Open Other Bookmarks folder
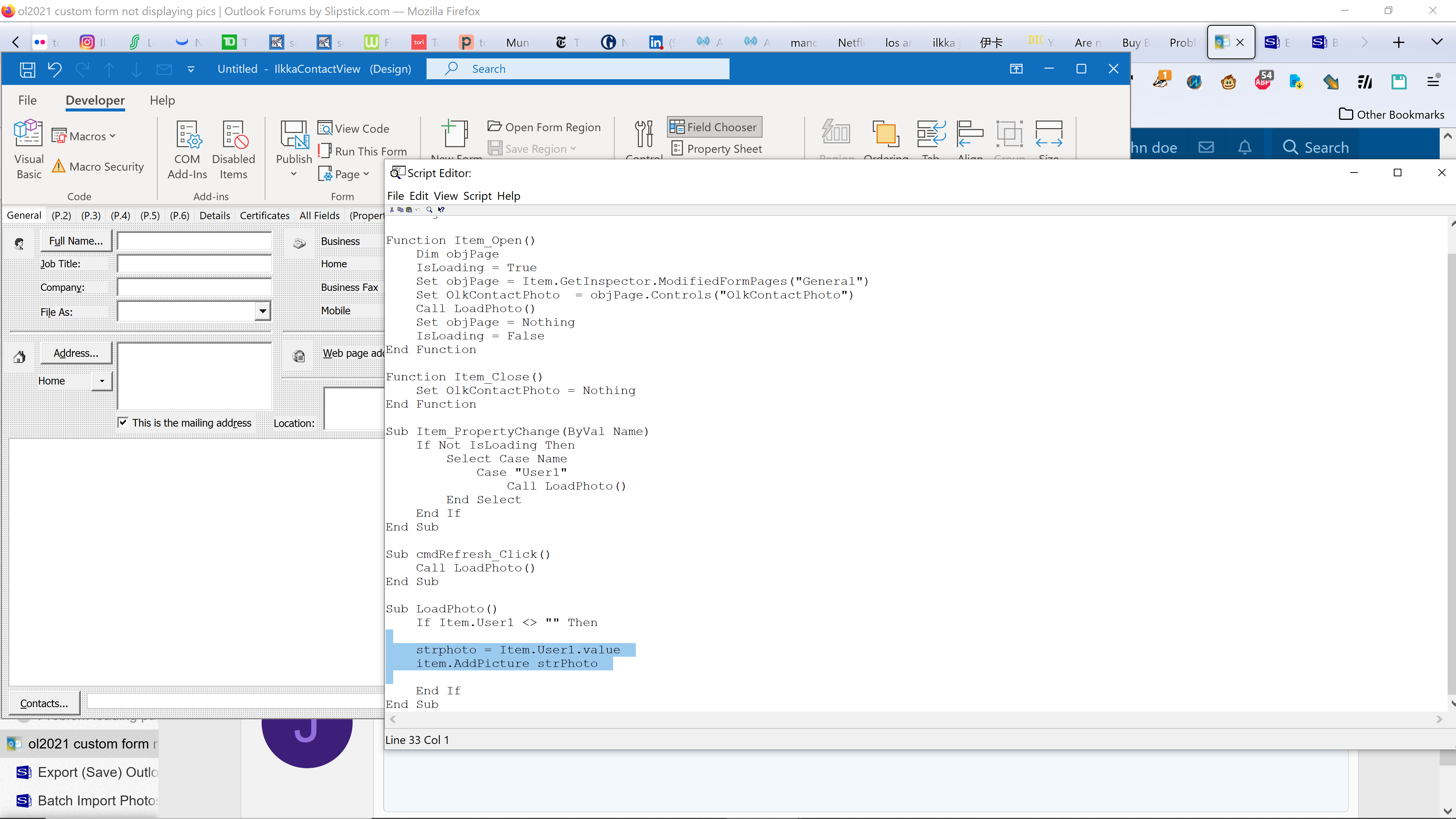The image size is (1456, 819). [1392, 114]
